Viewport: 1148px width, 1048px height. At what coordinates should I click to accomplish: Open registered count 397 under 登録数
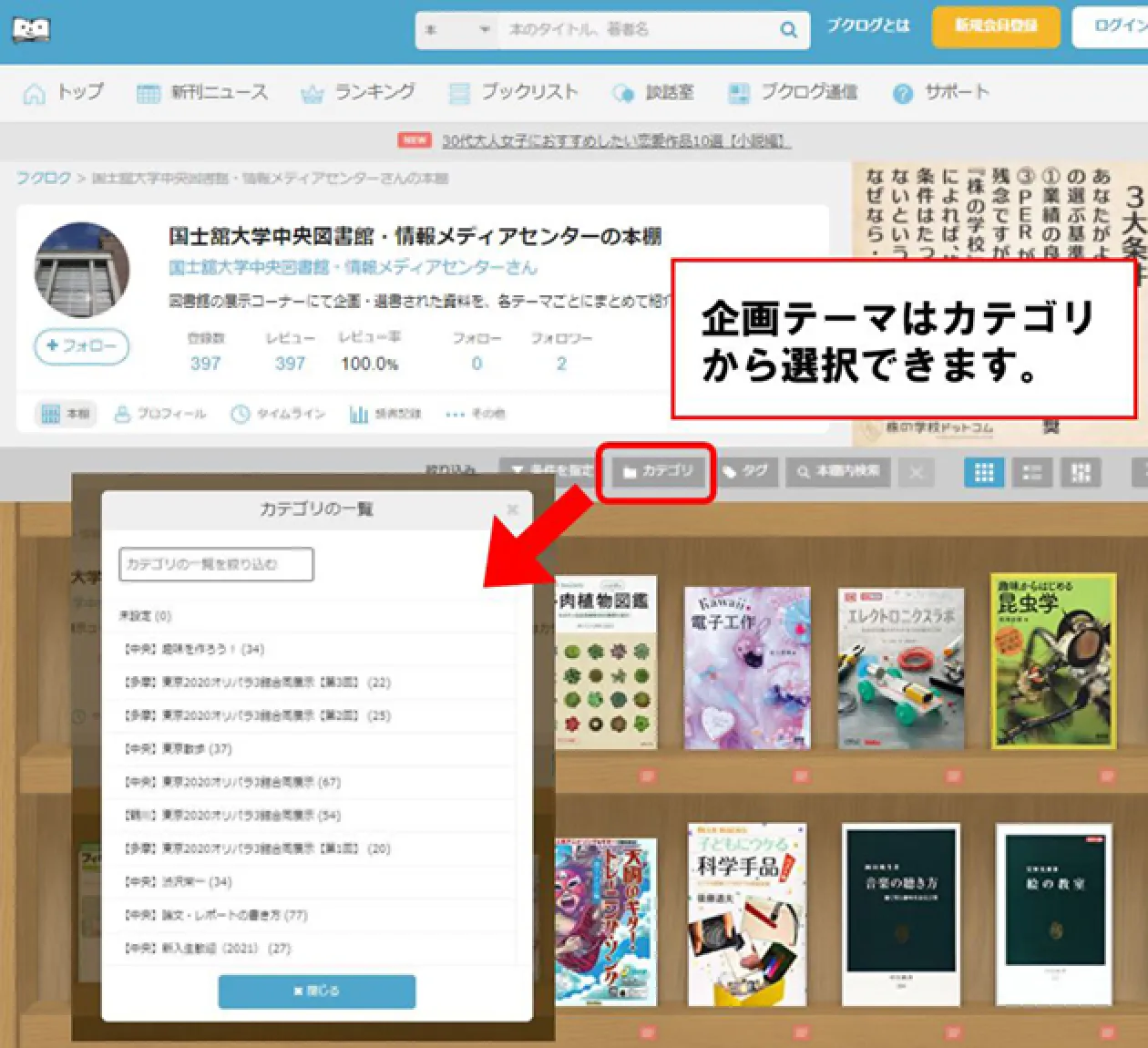[x=206, y=363]
